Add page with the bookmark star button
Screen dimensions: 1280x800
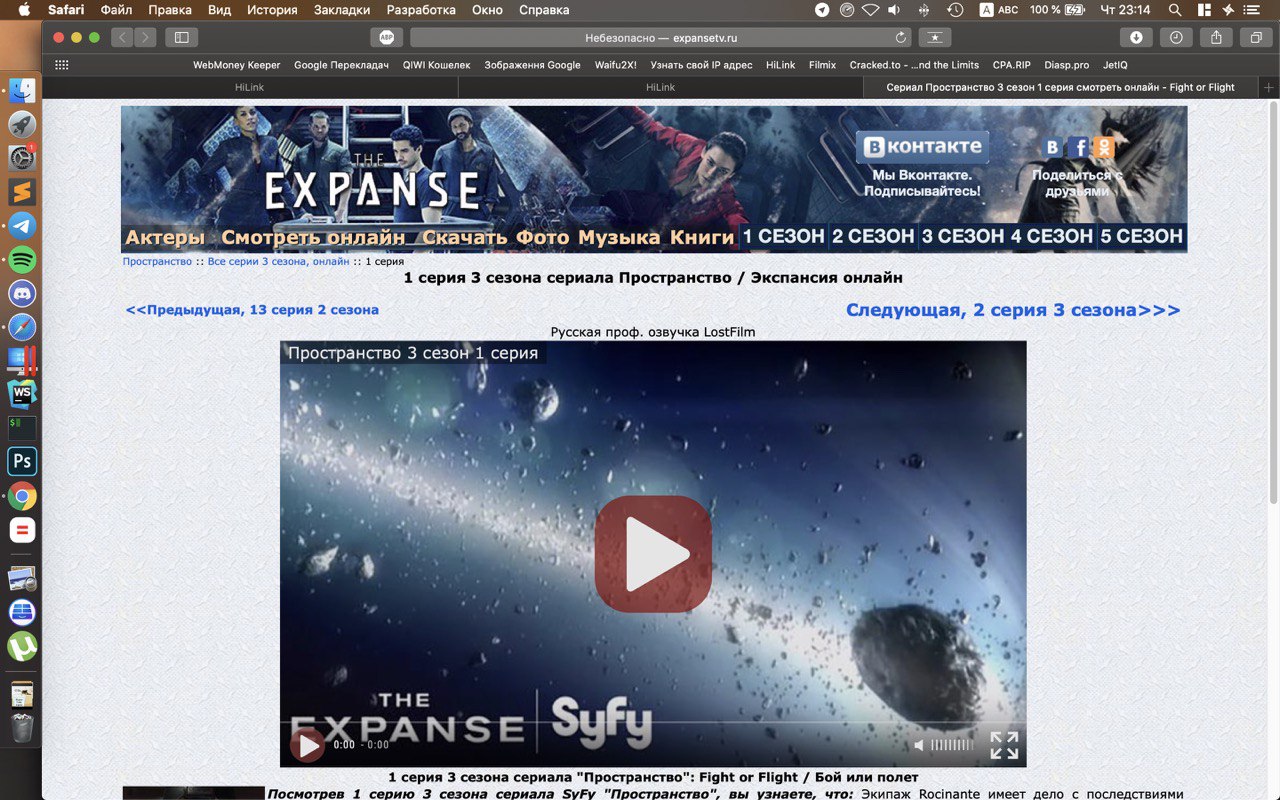point(935,37)
